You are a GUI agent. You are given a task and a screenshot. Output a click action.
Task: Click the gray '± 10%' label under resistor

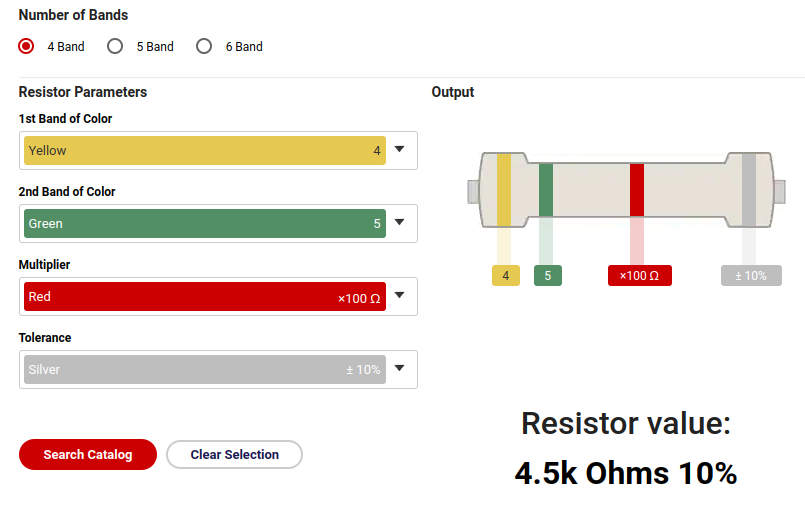(750, 276)
